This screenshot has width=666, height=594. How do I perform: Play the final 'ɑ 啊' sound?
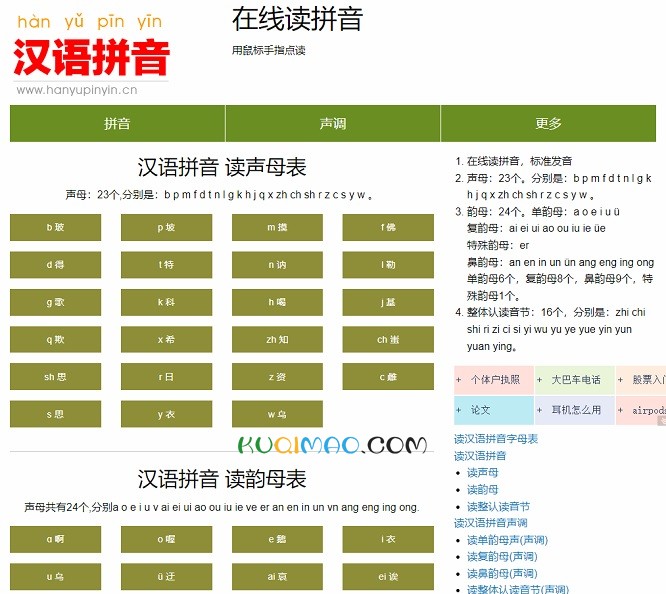coord(55,540)
